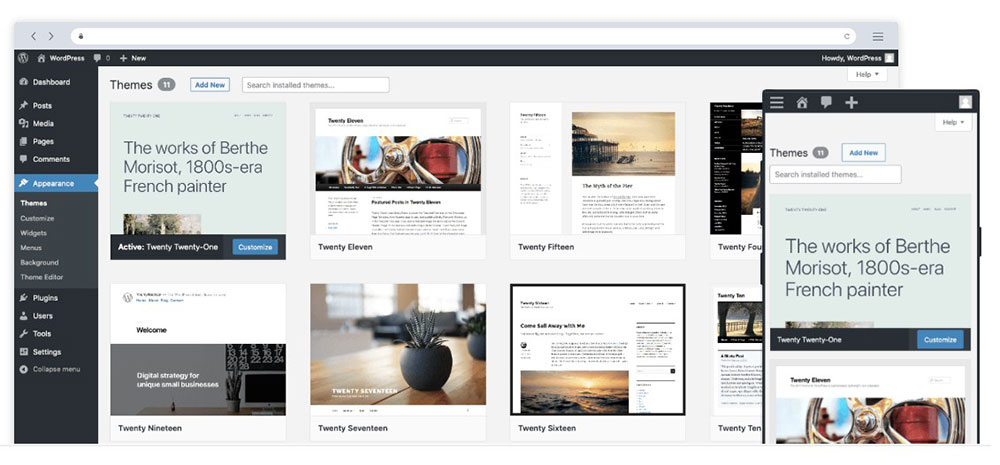
Task: Click Customize on the active Twenty Twenty-One card
Action: [255, 247]
